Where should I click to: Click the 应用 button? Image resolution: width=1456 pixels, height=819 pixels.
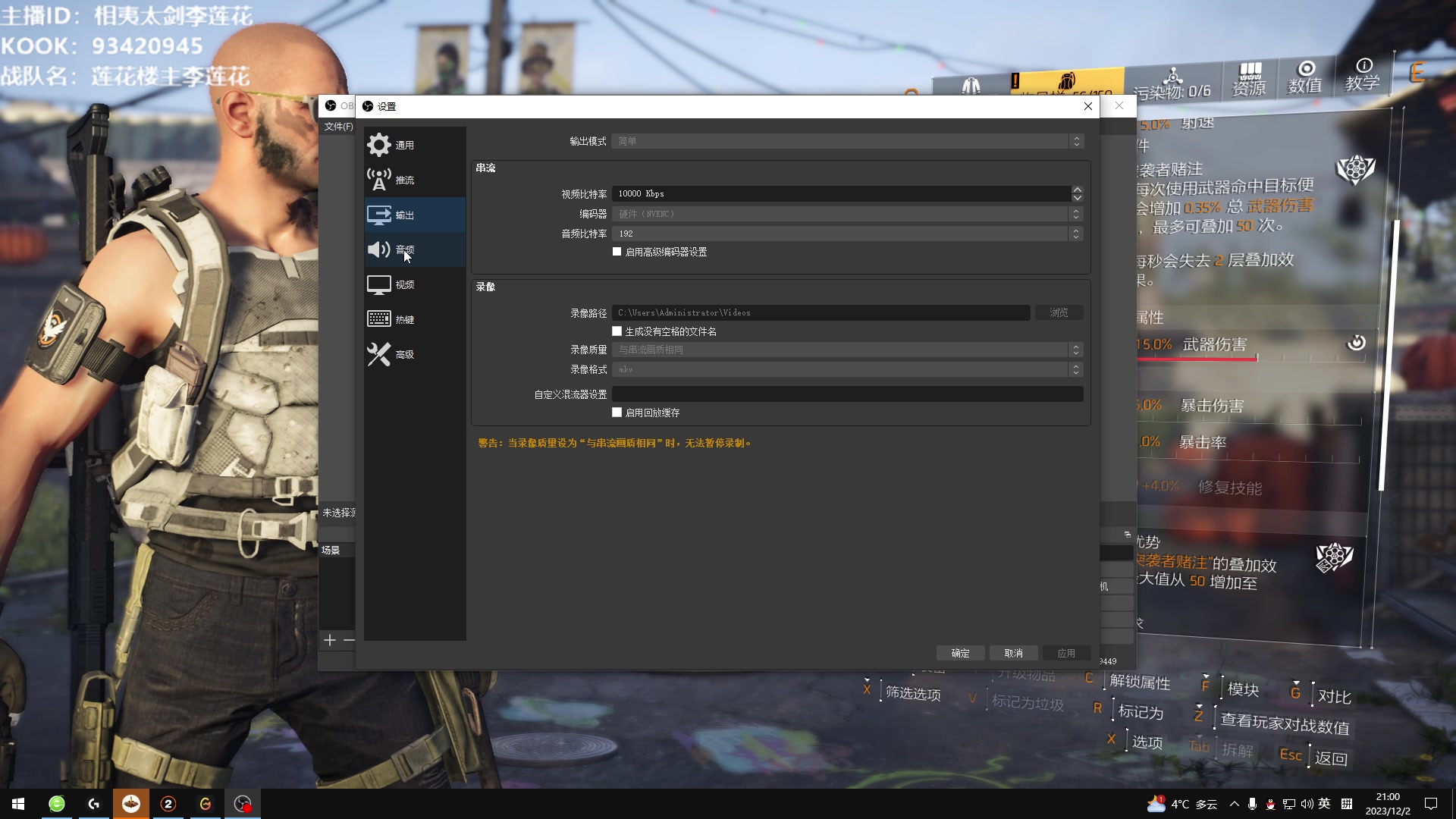point(1066,653)
